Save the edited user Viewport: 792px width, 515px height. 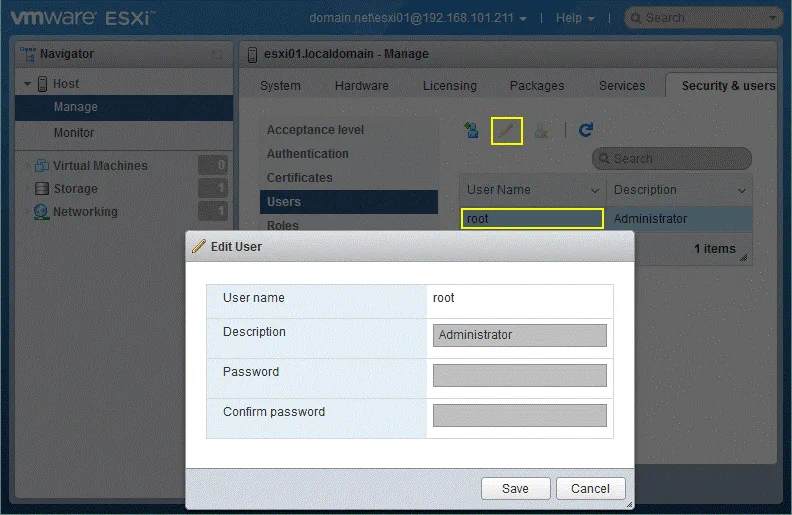click(515, 488)
